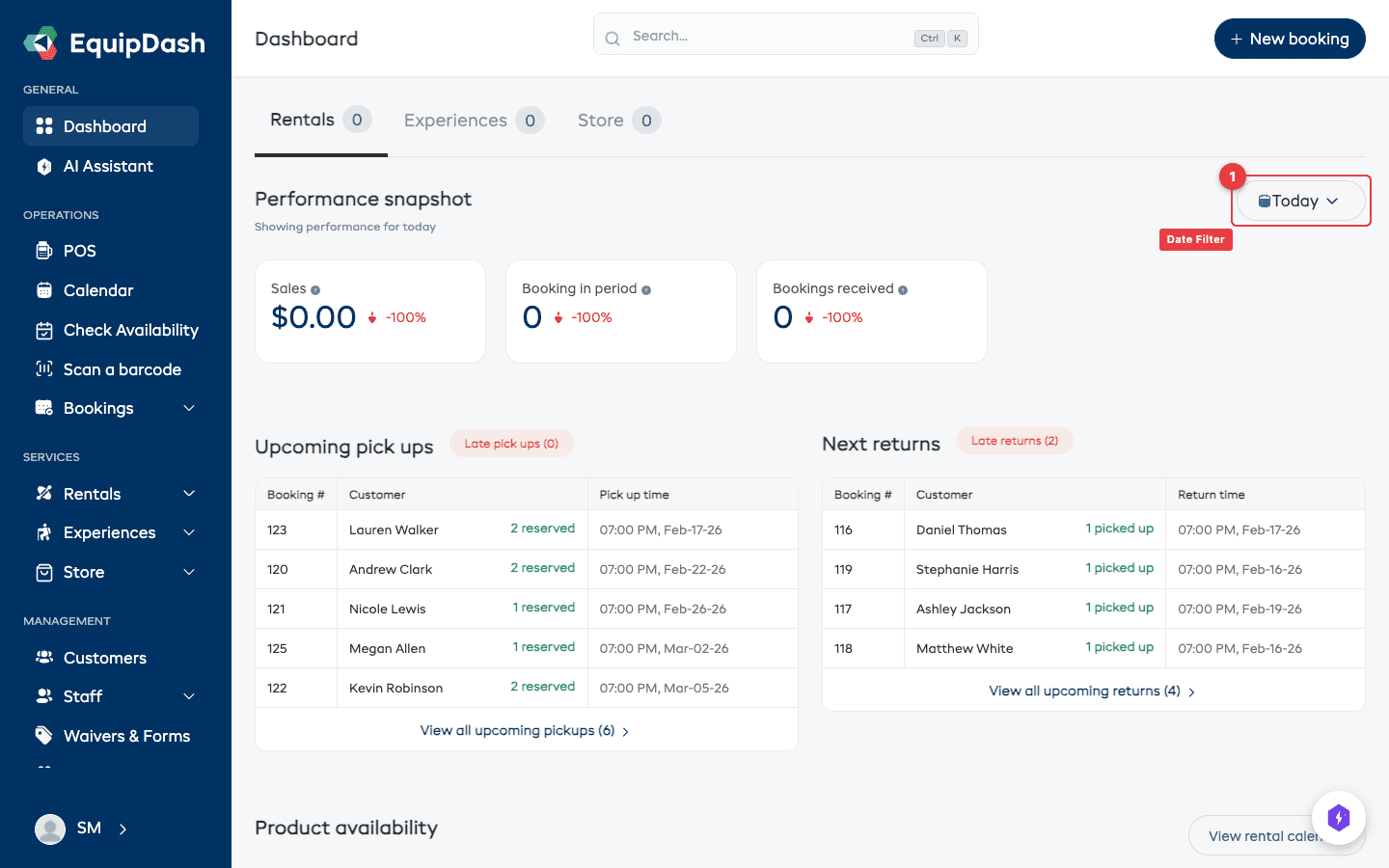The height and width of the screenshot is (868, 1389).
Task: Expand the Staff sidebar menu
Action: click(x=84, y=695)
